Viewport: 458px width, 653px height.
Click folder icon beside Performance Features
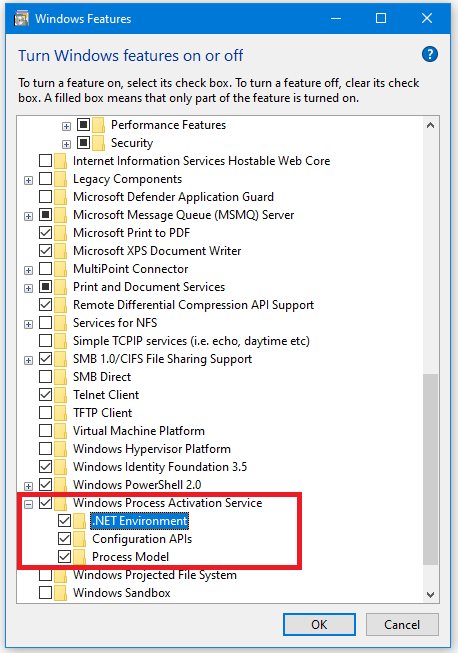point(98,125)
